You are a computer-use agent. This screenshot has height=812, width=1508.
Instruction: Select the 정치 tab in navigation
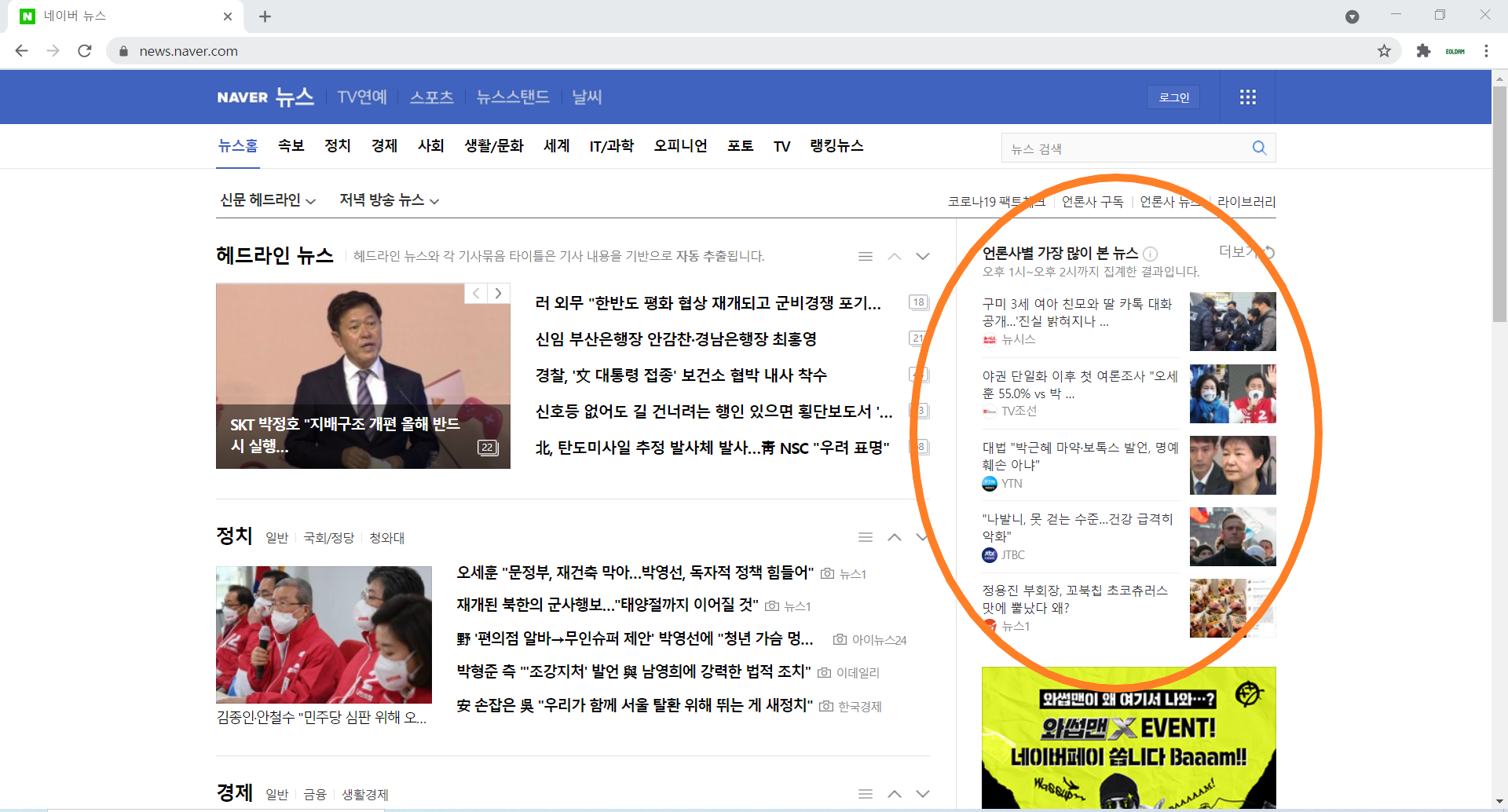pyautogui.click(x=338, y=146)
